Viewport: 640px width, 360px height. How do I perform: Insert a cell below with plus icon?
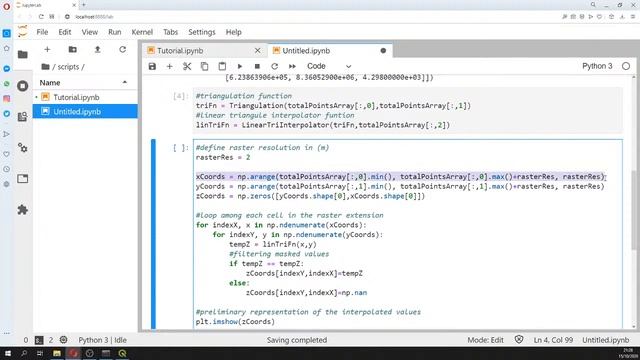coord(169,66)
